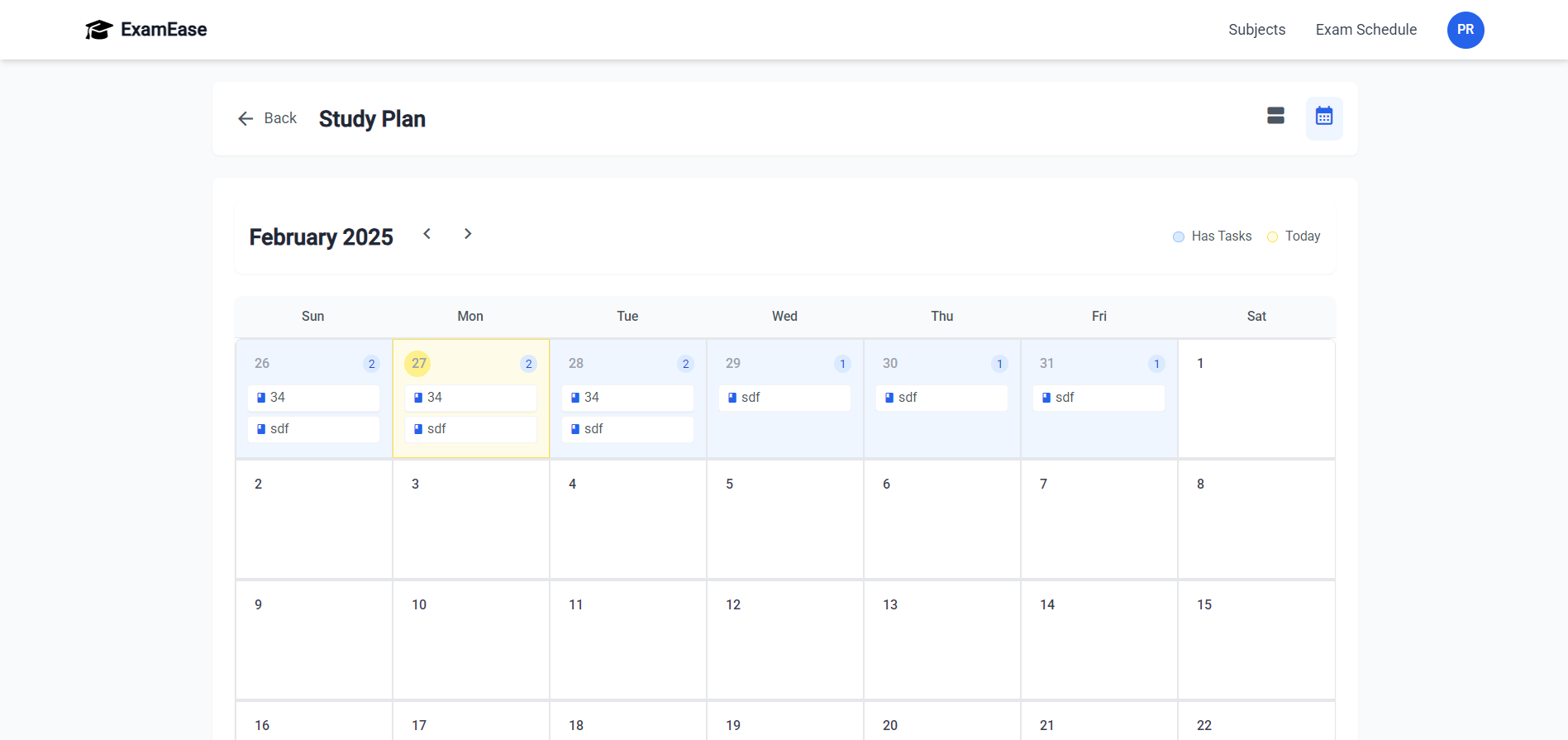Screen dimensions: 1568x740
Task: Click task count badge on day 29
Action: pos(842,364)
